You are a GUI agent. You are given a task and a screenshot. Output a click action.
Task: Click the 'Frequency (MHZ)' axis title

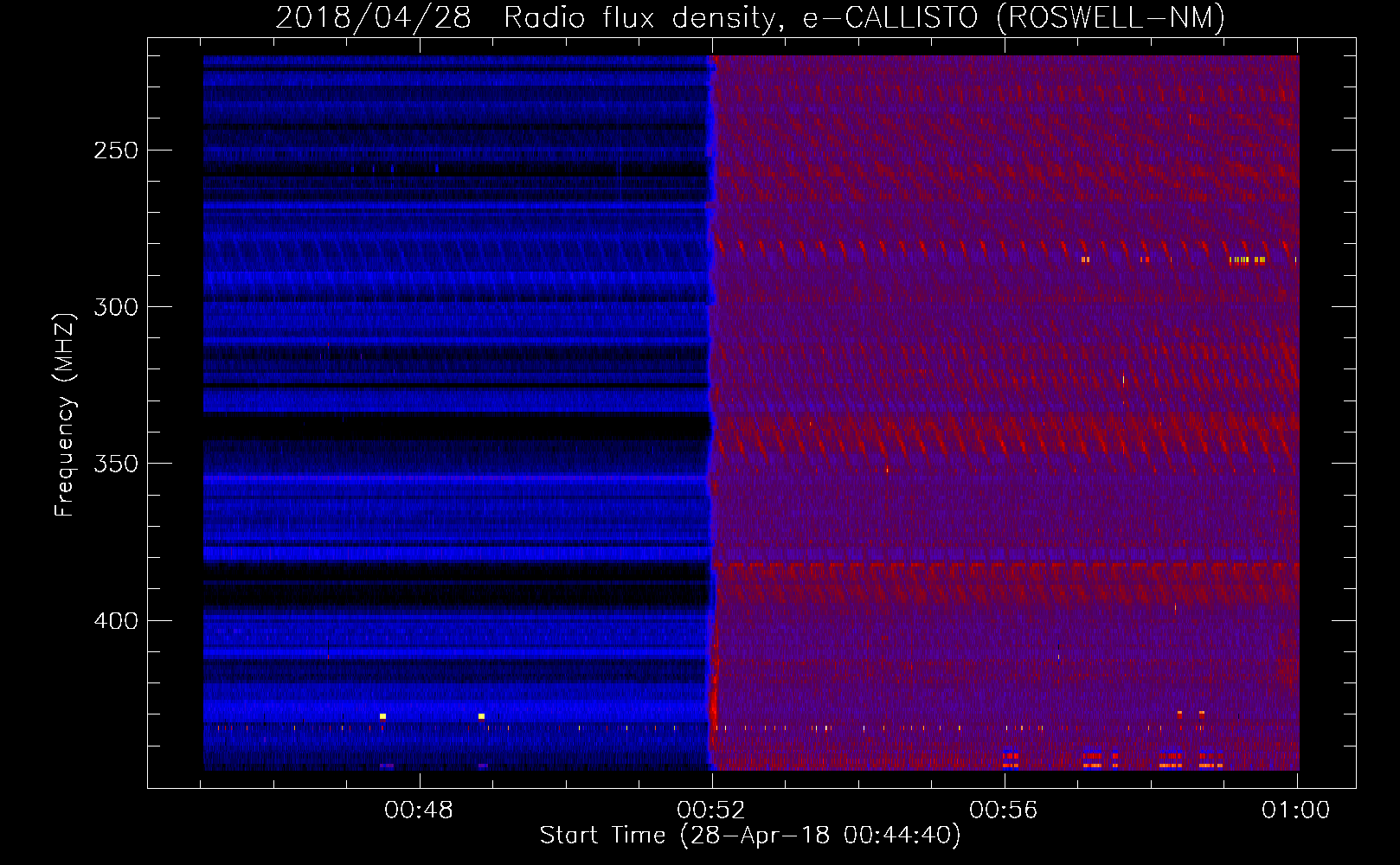coord(65,414)
